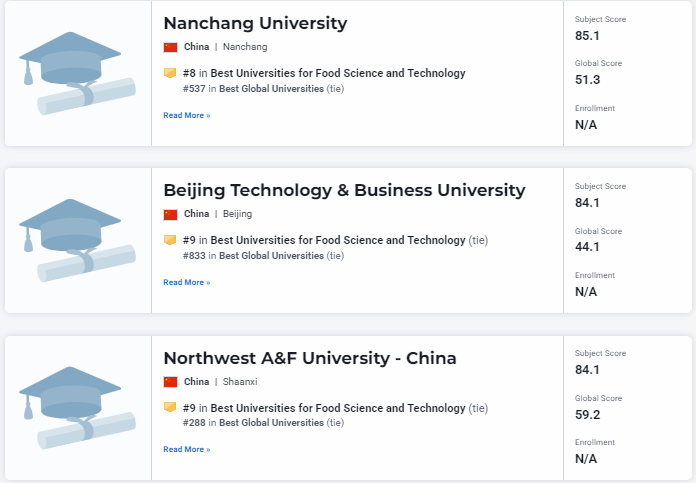Open Nanchang University title link
The width and height of the screenshot is (696, 483).
tap(255, 23)
